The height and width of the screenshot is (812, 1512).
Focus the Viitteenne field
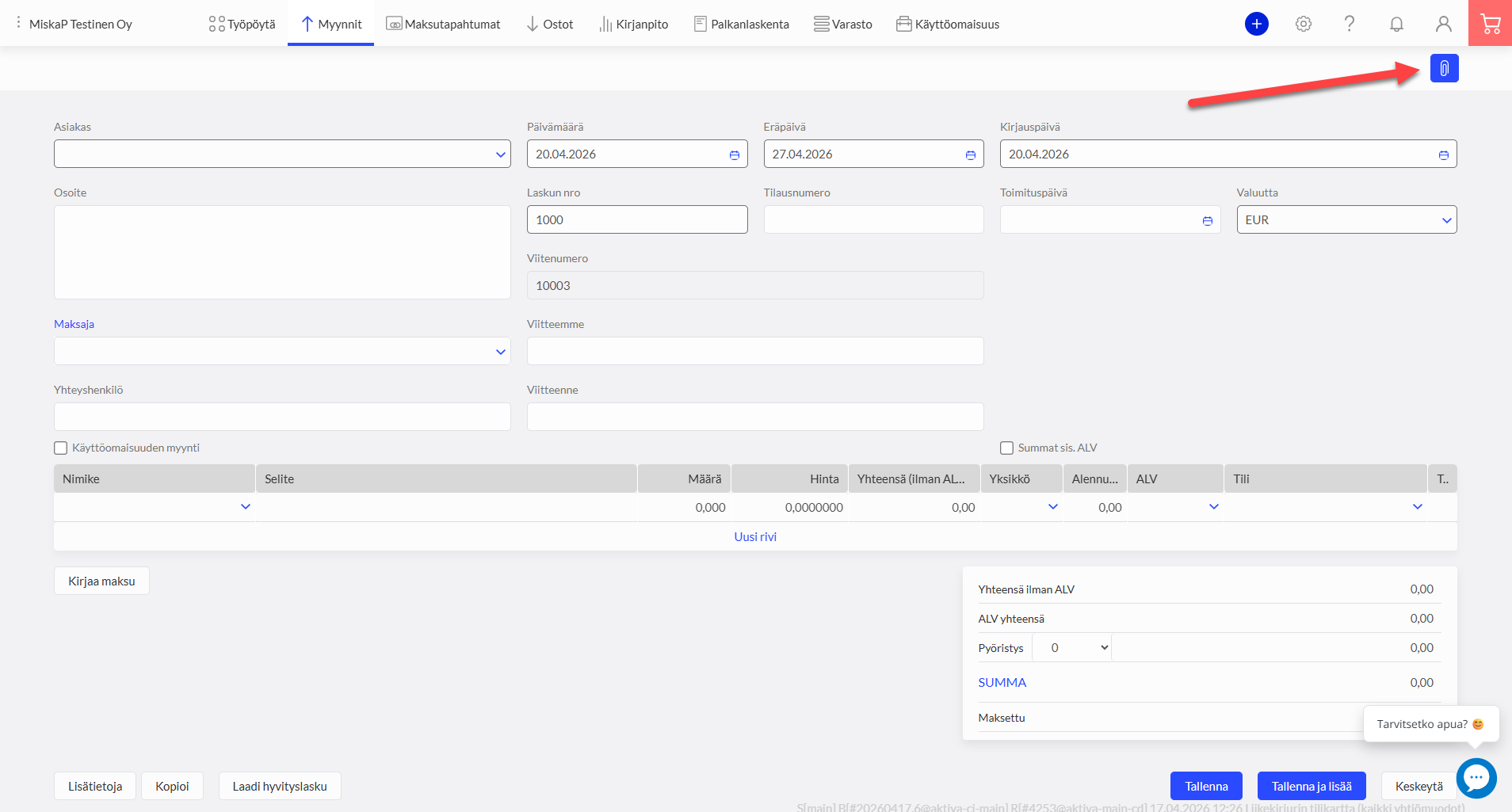(755, 417)
